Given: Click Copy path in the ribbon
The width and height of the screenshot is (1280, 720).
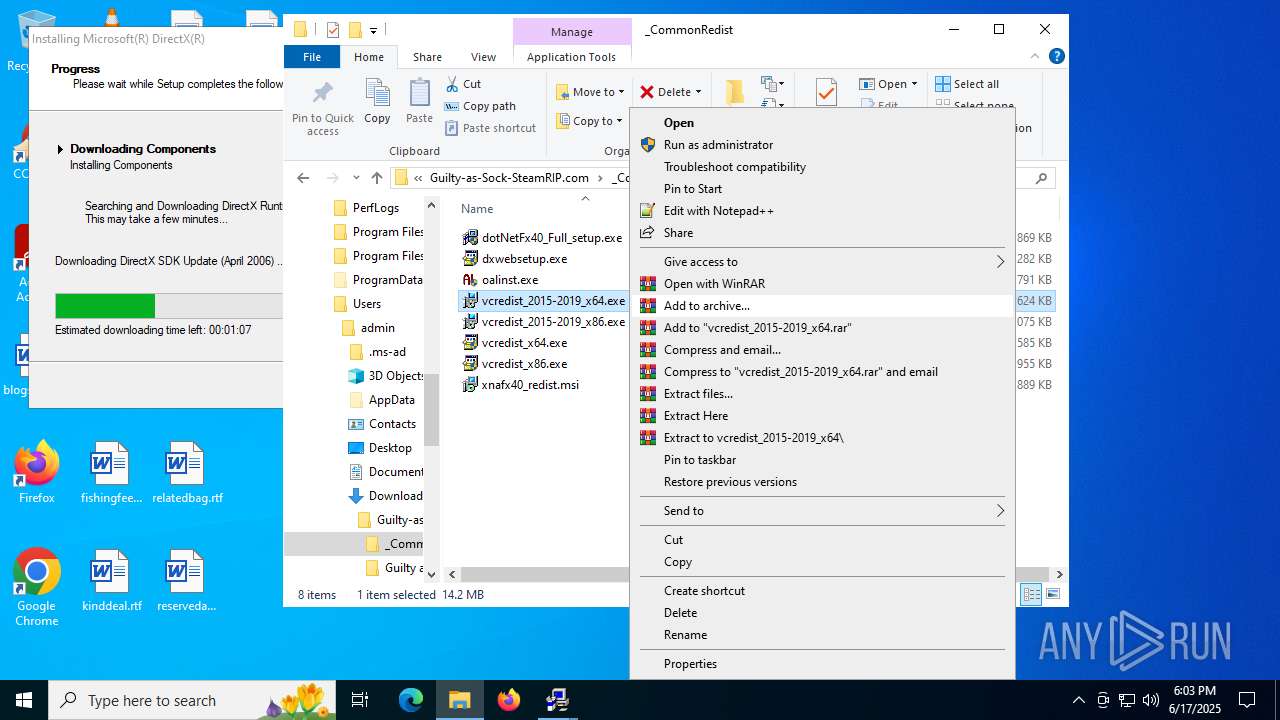Looking at the screenshot, I should 480,106.
